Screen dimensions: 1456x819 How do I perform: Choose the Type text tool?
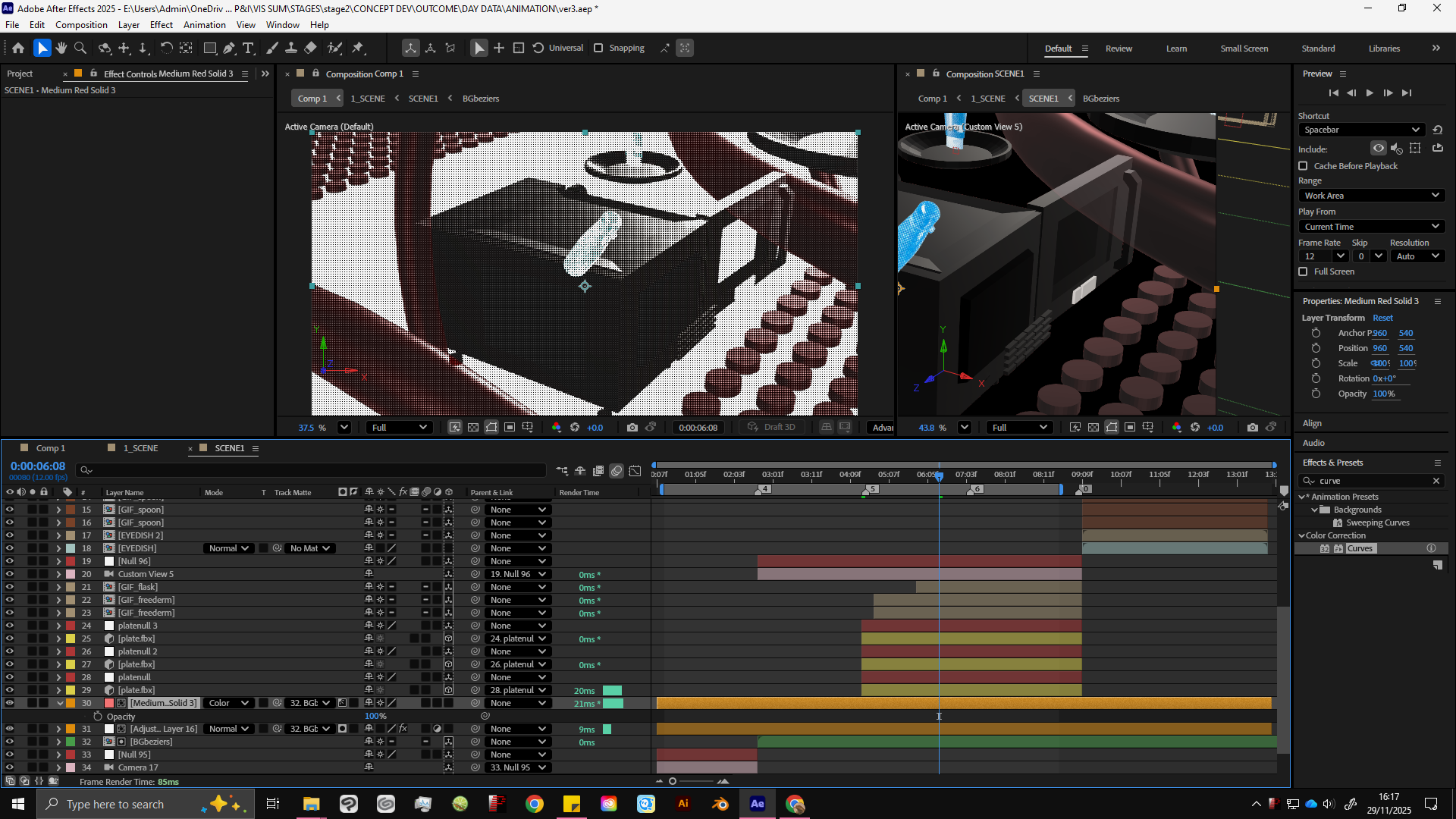248,48
